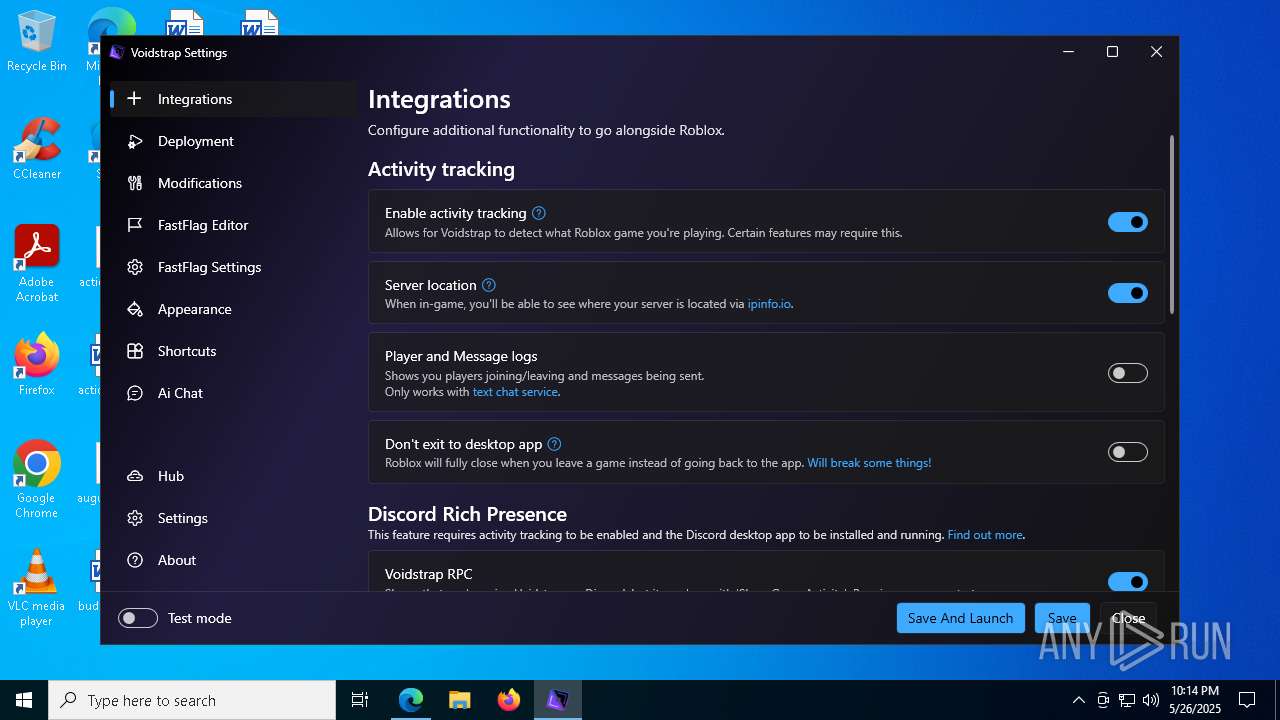This screenshot has width=1280, height=720.
Task: Click the About question mark icon
Action: tap(135, 560)
